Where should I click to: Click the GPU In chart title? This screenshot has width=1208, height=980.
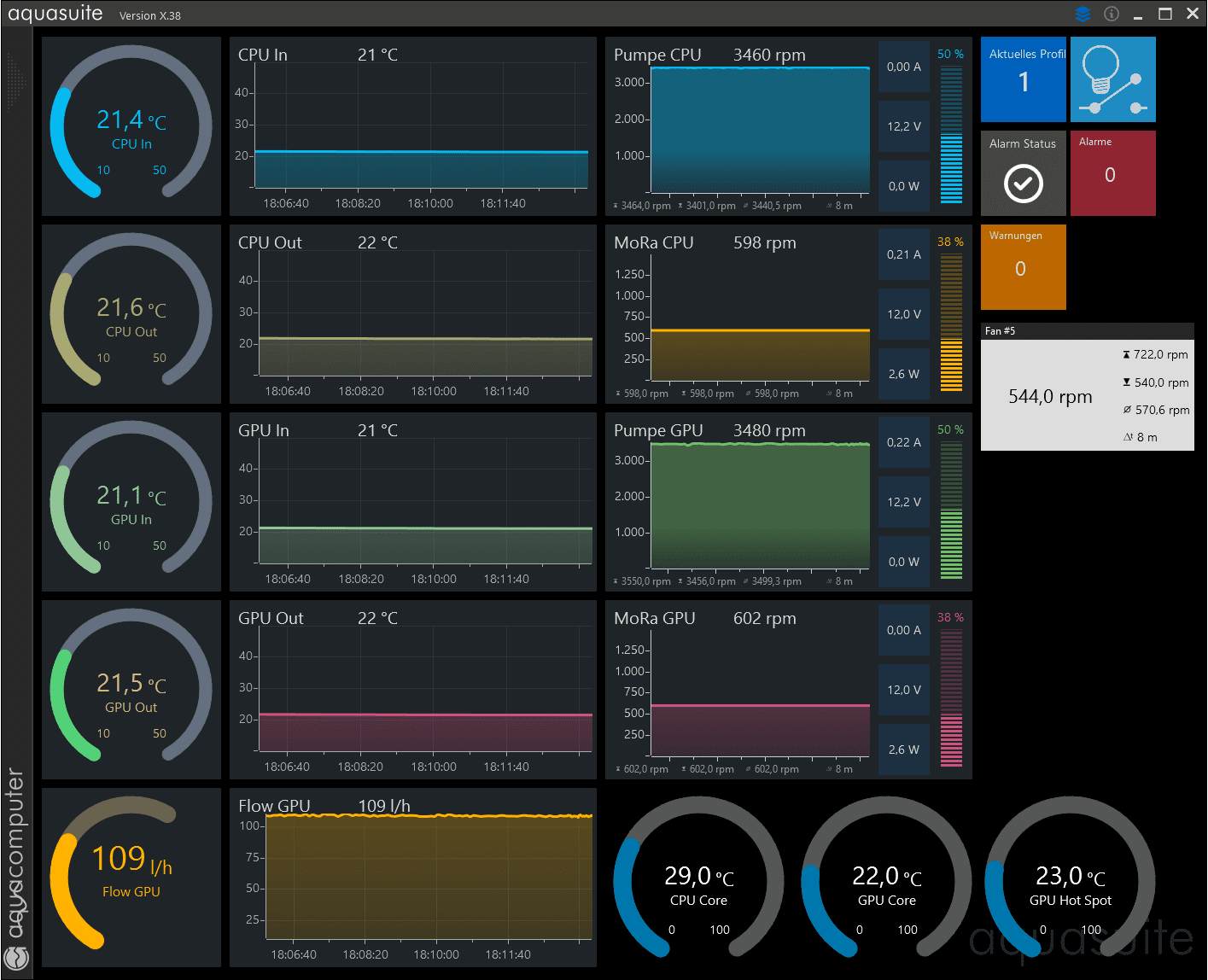263,430
